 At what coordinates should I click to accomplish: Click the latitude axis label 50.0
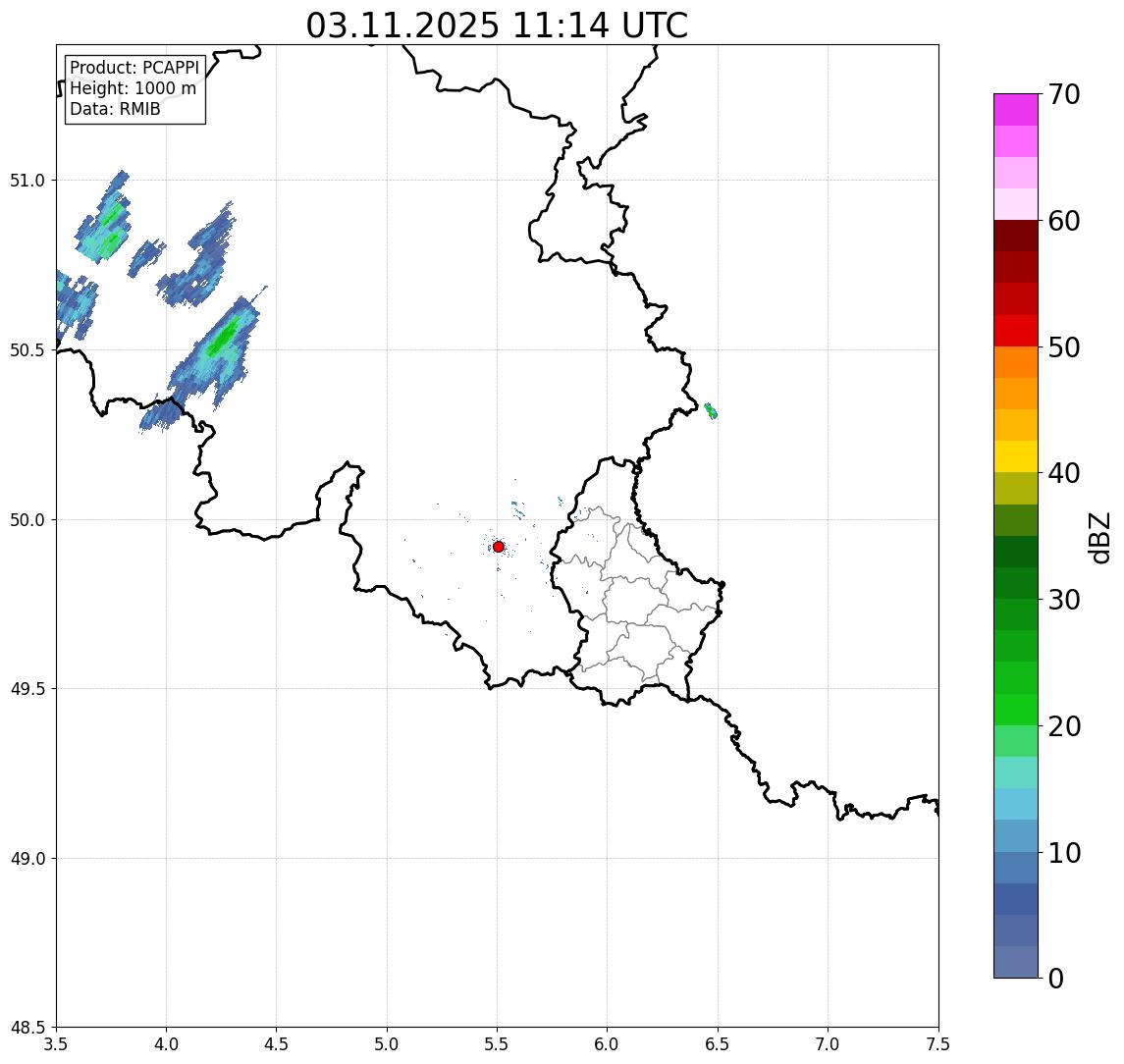(x=27, y=520)
